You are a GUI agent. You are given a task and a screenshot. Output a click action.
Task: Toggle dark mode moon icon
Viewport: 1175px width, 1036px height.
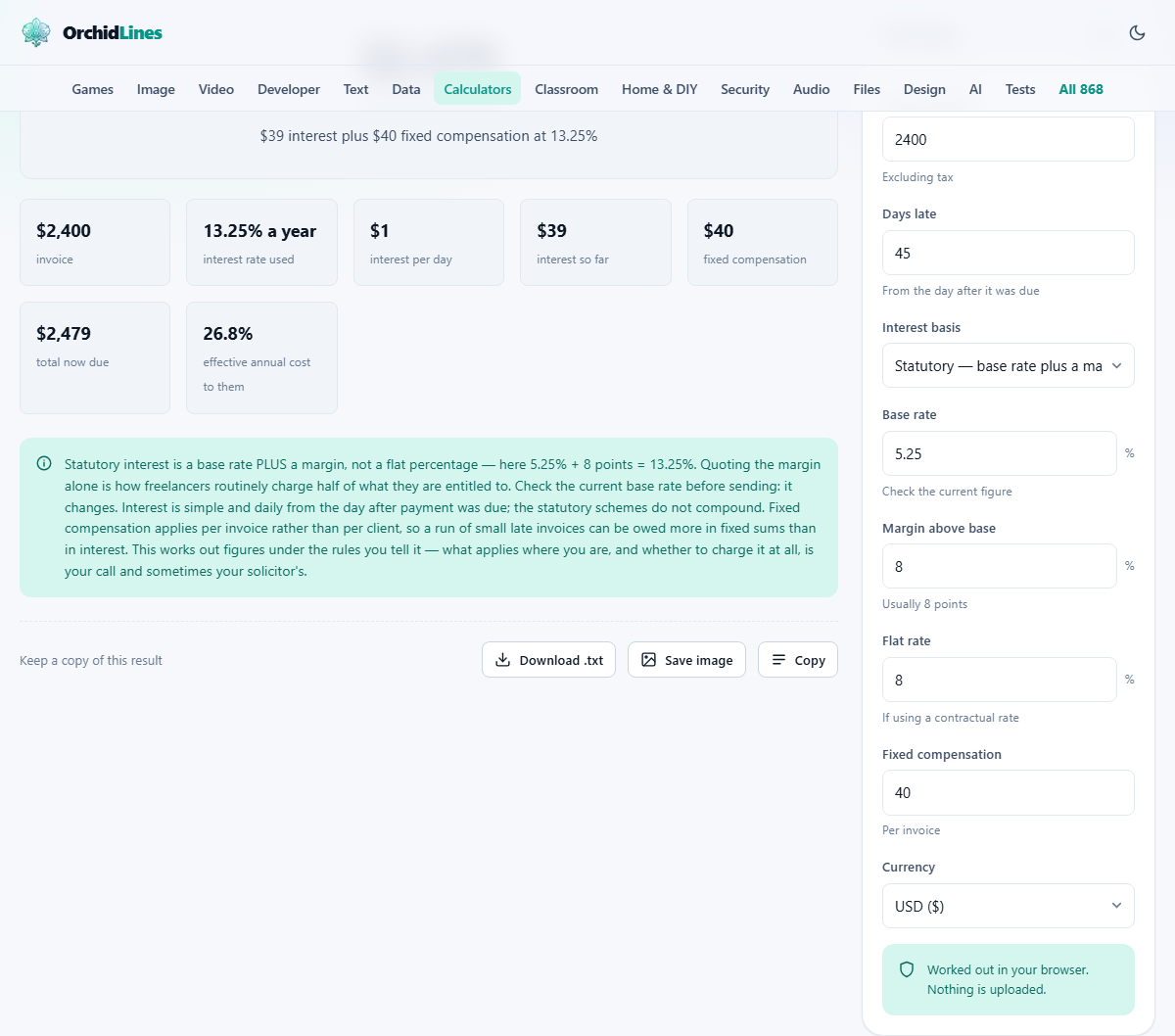1137,32
